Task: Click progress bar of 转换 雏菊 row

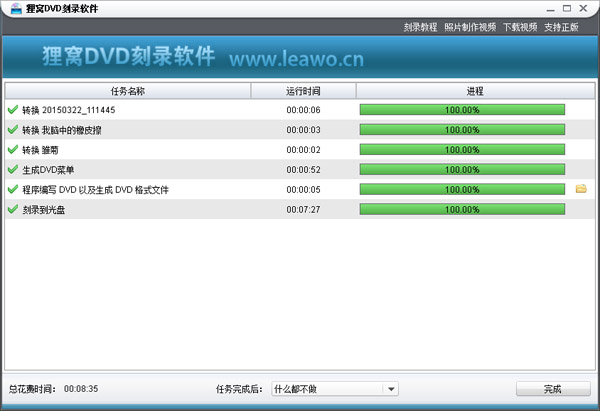Action: [x=462, y=150]
